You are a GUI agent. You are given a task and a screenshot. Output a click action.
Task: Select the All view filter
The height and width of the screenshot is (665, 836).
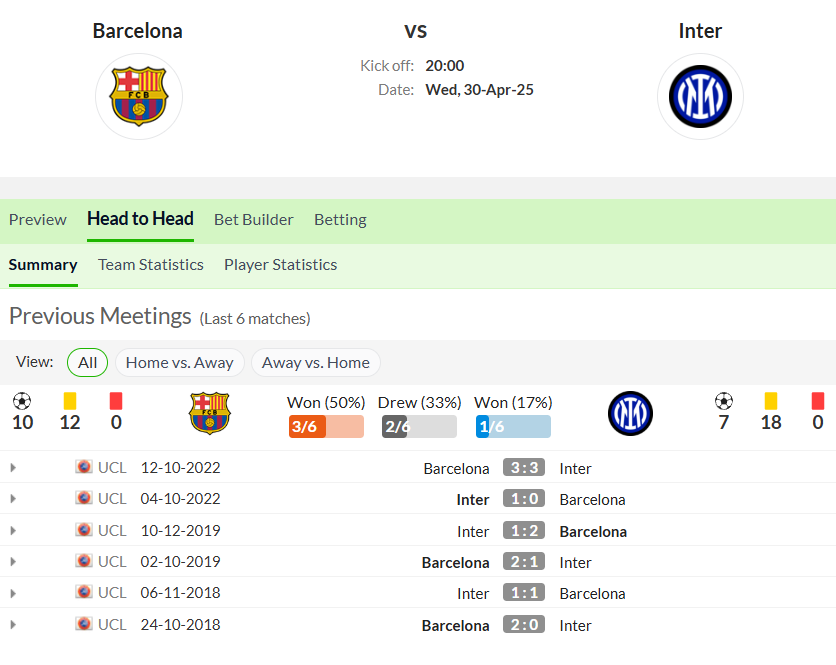pos(87,363)
